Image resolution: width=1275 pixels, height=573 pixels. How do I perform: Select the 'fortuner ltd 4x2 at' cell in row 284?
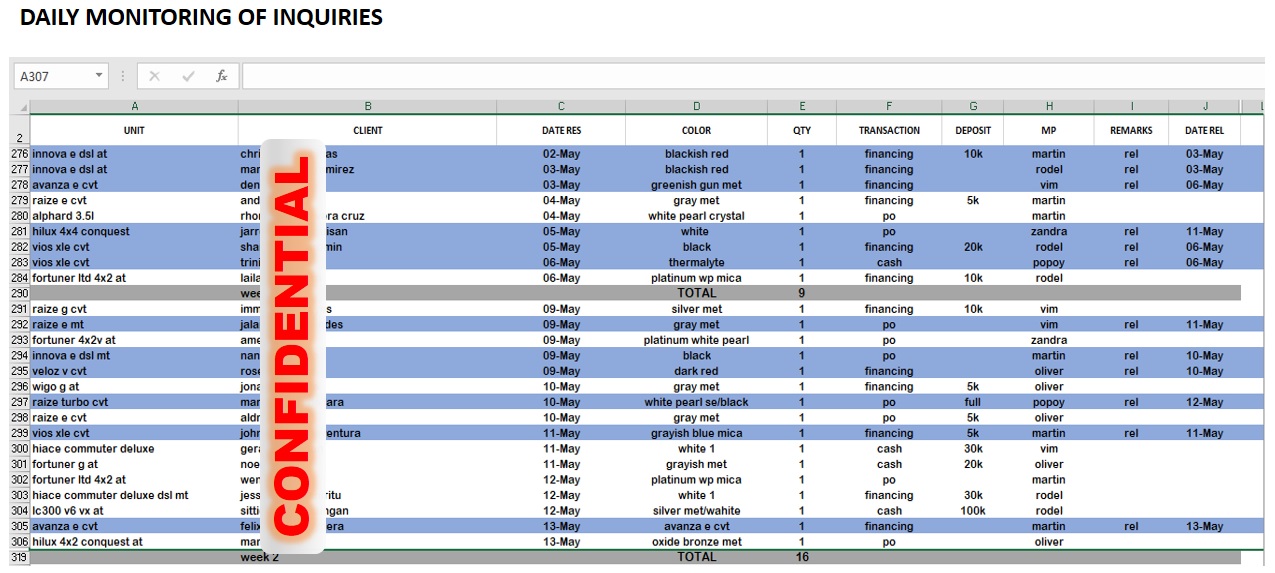[x=134, y=278]
